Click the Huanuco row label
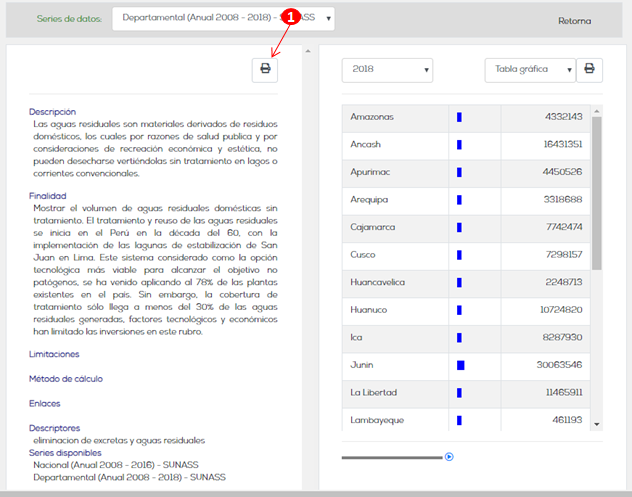 pyautogui.click(x=368, y=310)
